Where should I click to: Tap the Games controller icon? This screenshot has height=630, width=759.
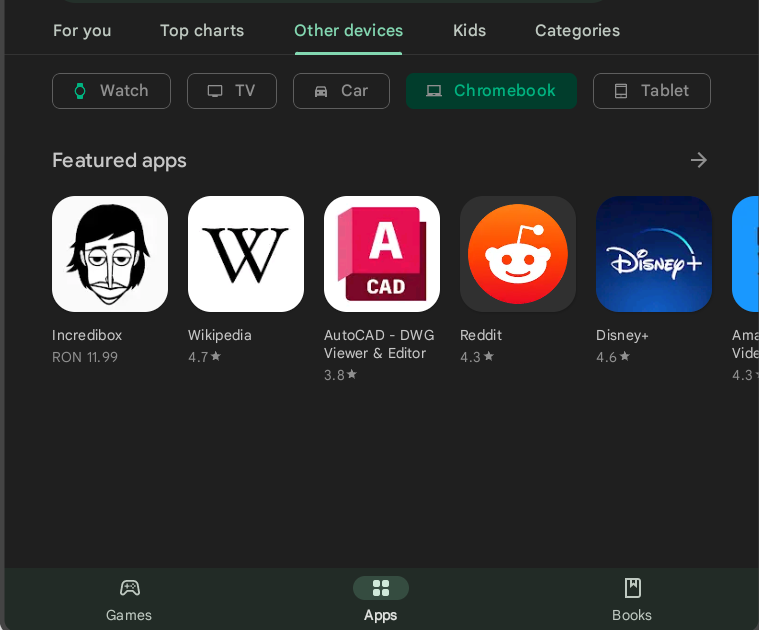pyautogui.click(x=129, y=588)
